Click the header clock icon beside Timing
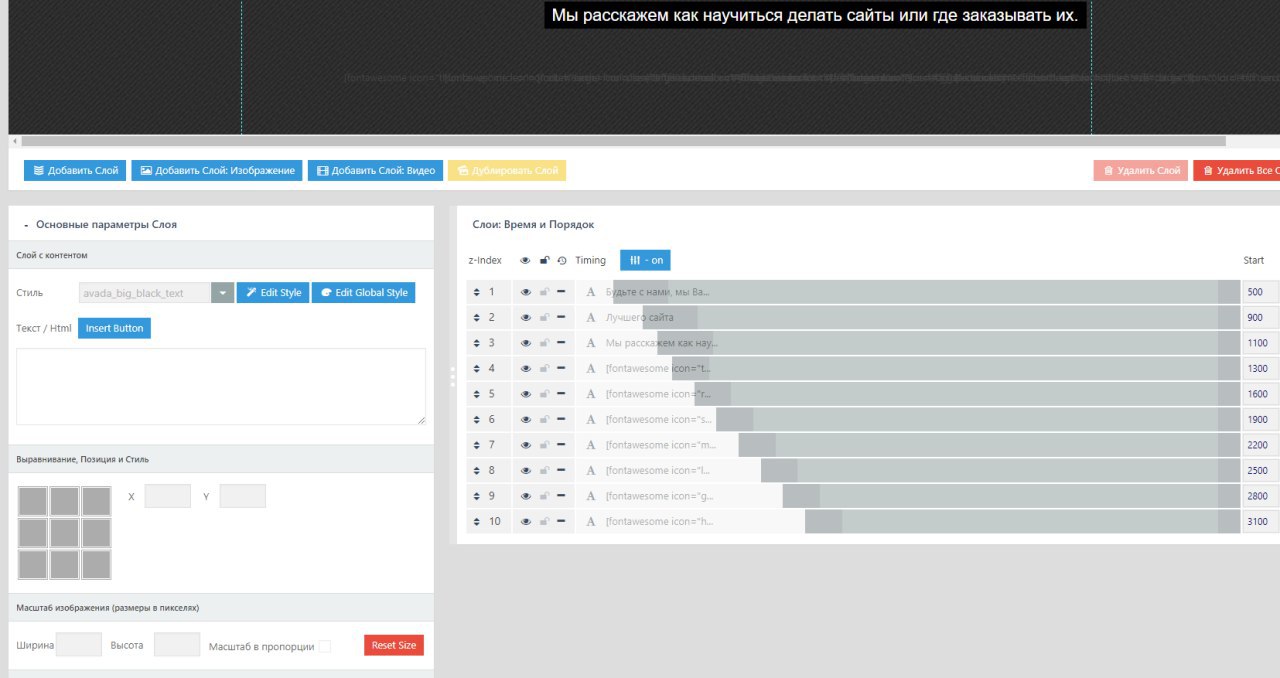Screen dimensions: 1280x678 [562, 260]
